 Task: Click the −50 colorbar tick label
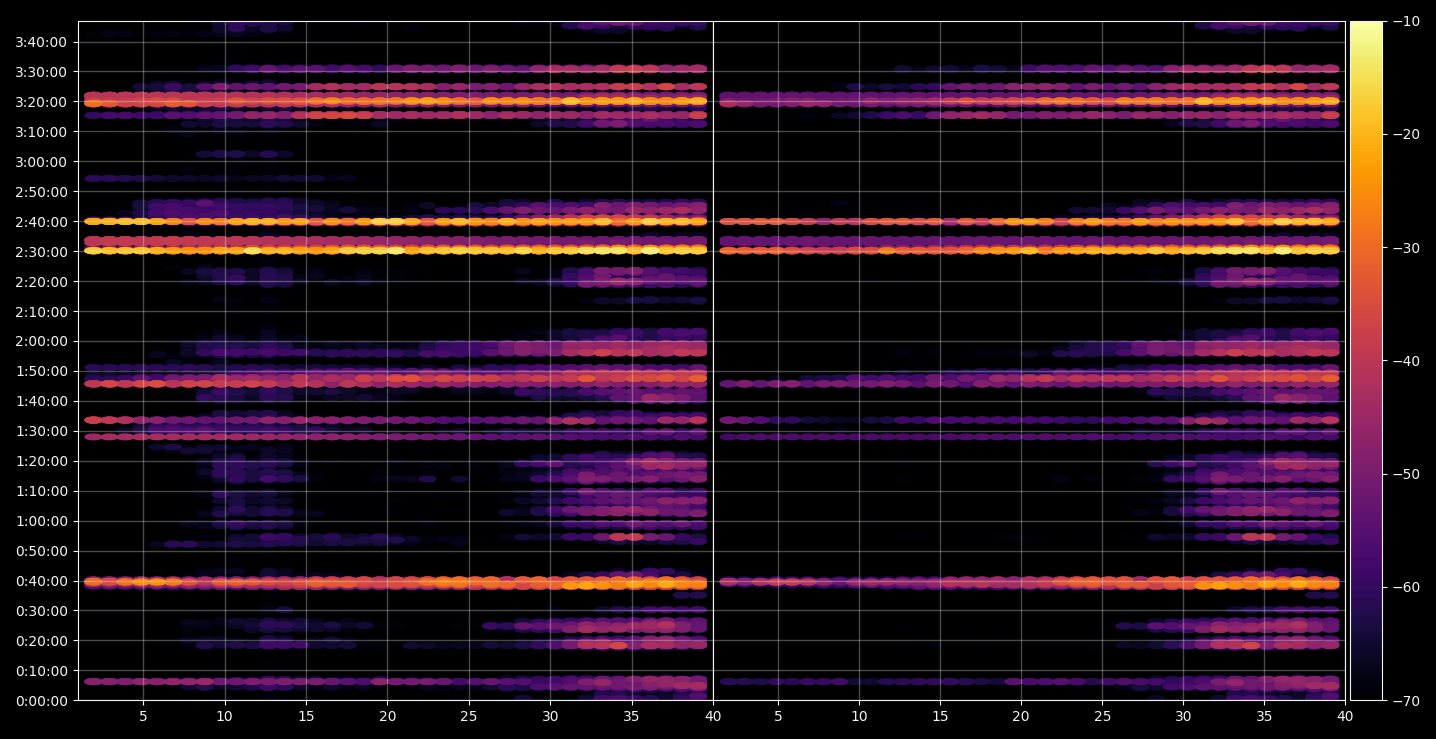point(1406,474)
